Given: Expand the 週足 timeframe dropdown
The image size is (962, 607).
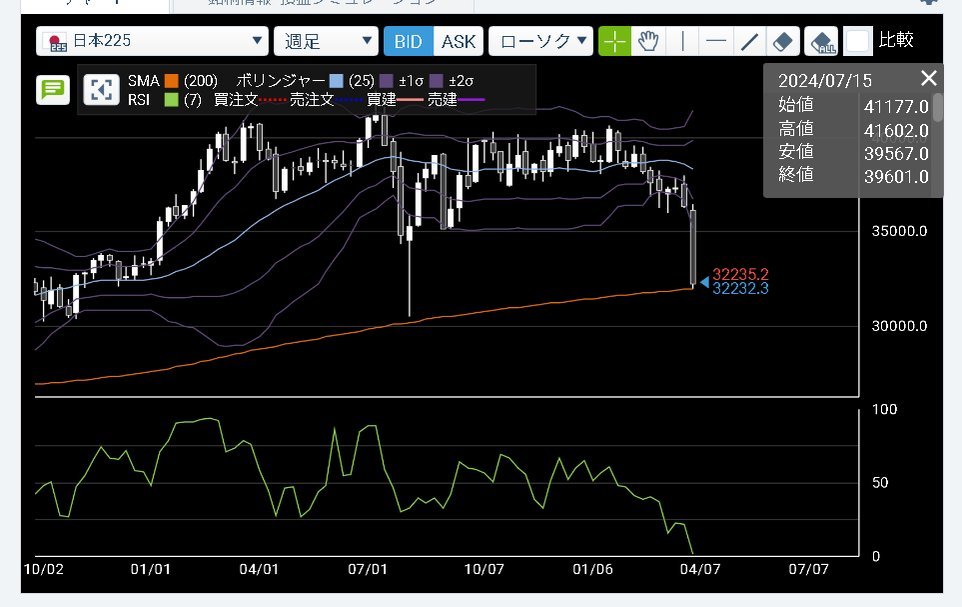Looking at the screenshot, I should [325, 41].
